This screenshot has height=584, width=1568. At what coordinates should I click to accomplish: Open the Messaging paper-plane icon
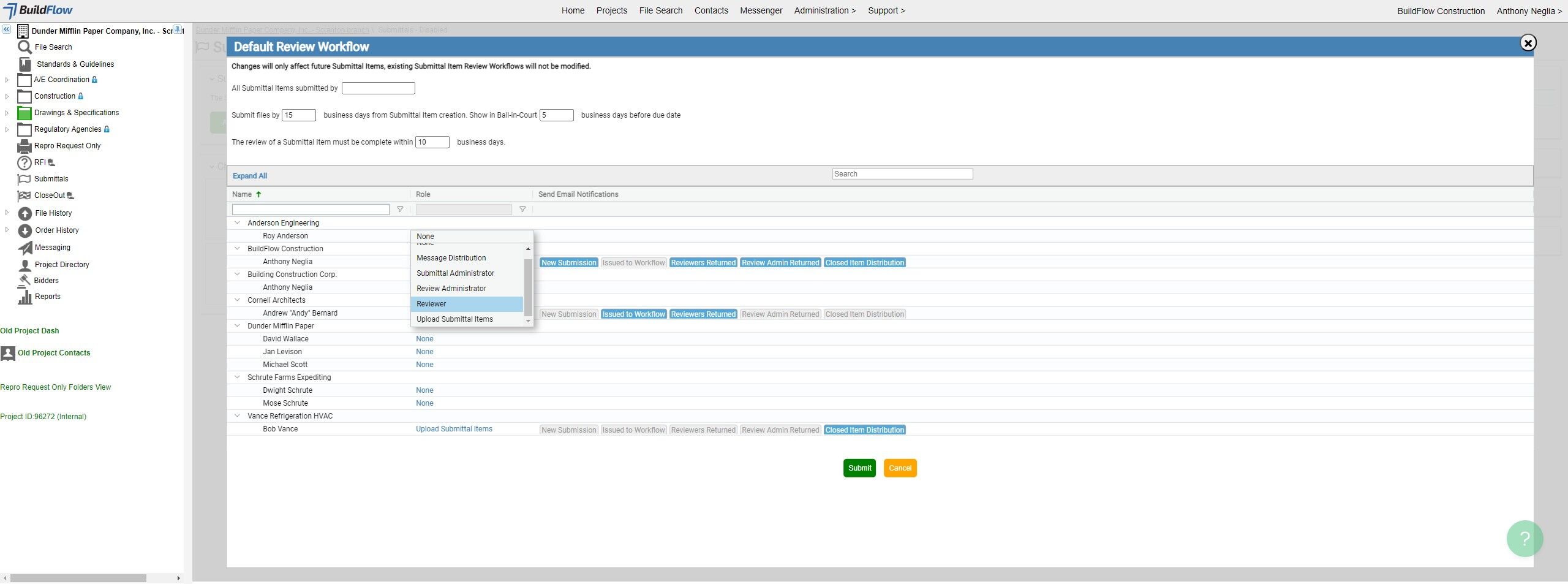pyautogui.click(x=25, y=248)
